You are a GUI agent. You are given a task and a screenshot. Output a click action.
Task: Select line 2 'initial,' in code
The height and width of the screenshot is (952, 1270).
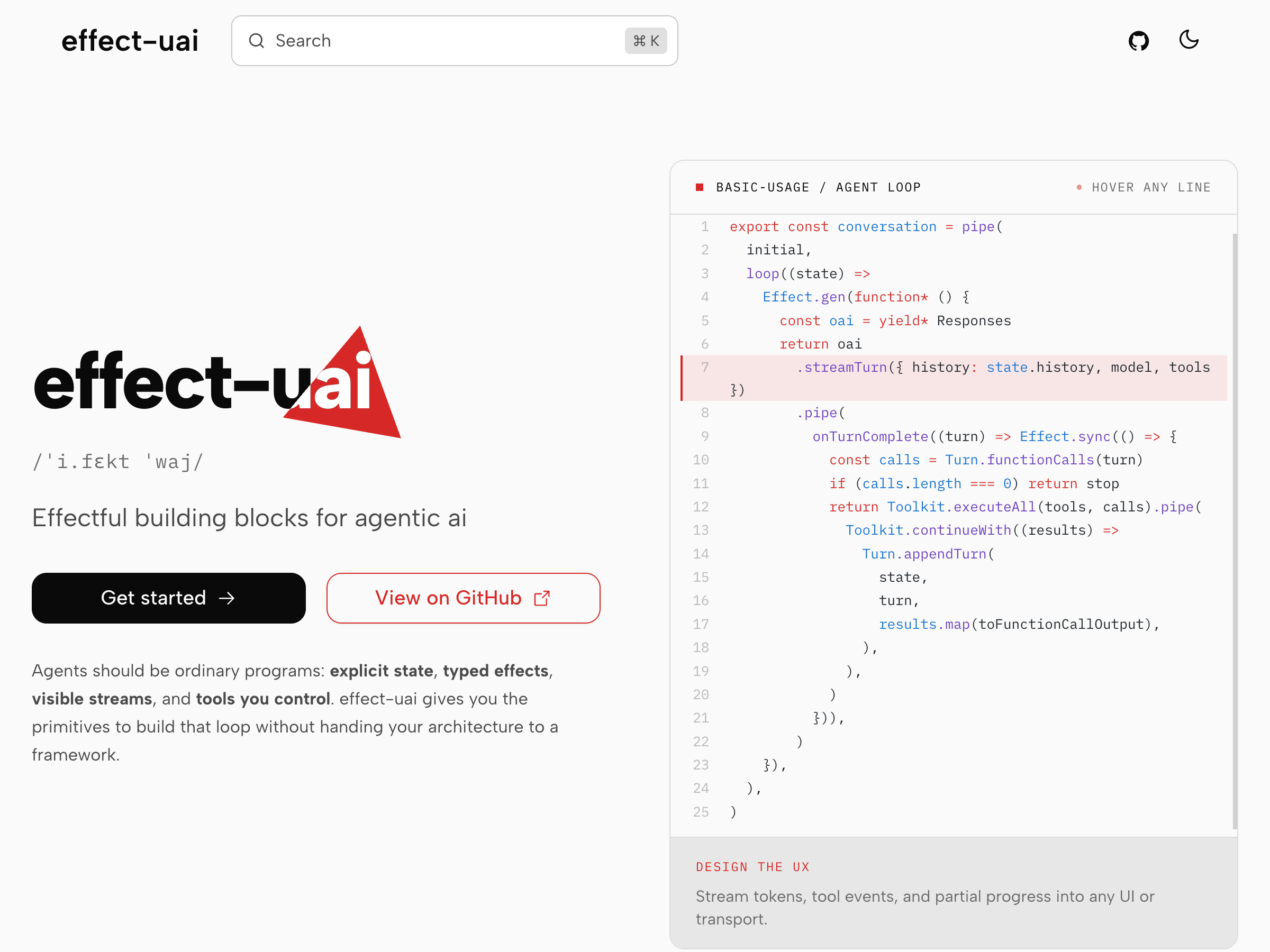(x=778, y=250)
